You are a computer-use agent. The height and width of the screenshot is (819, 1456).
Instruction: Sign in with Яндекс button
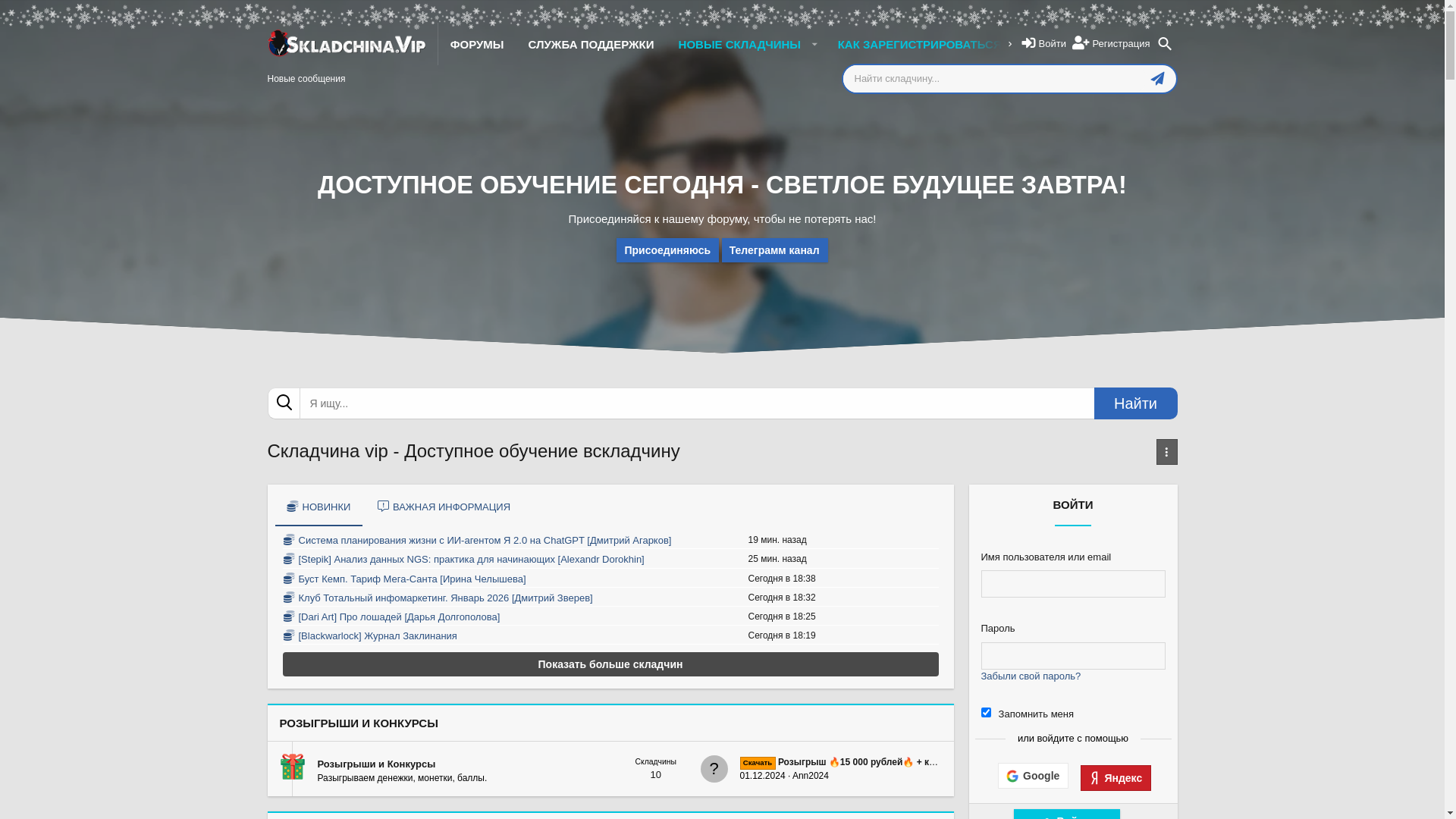1116,778
